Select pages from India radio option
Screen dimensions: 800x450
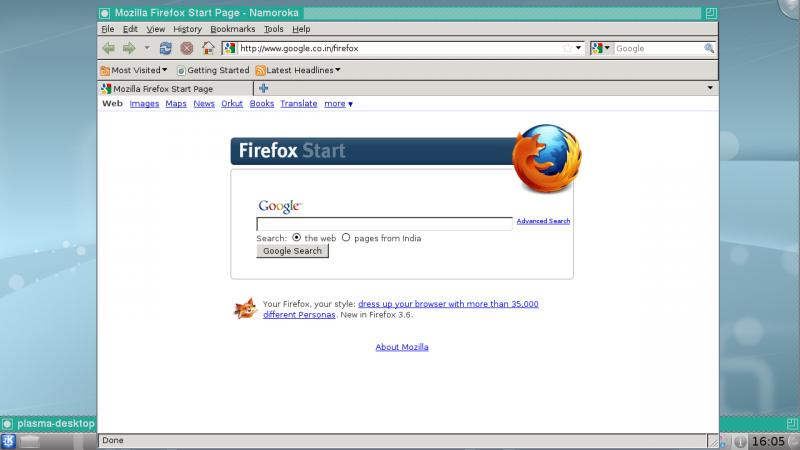(x=346, y=238)
